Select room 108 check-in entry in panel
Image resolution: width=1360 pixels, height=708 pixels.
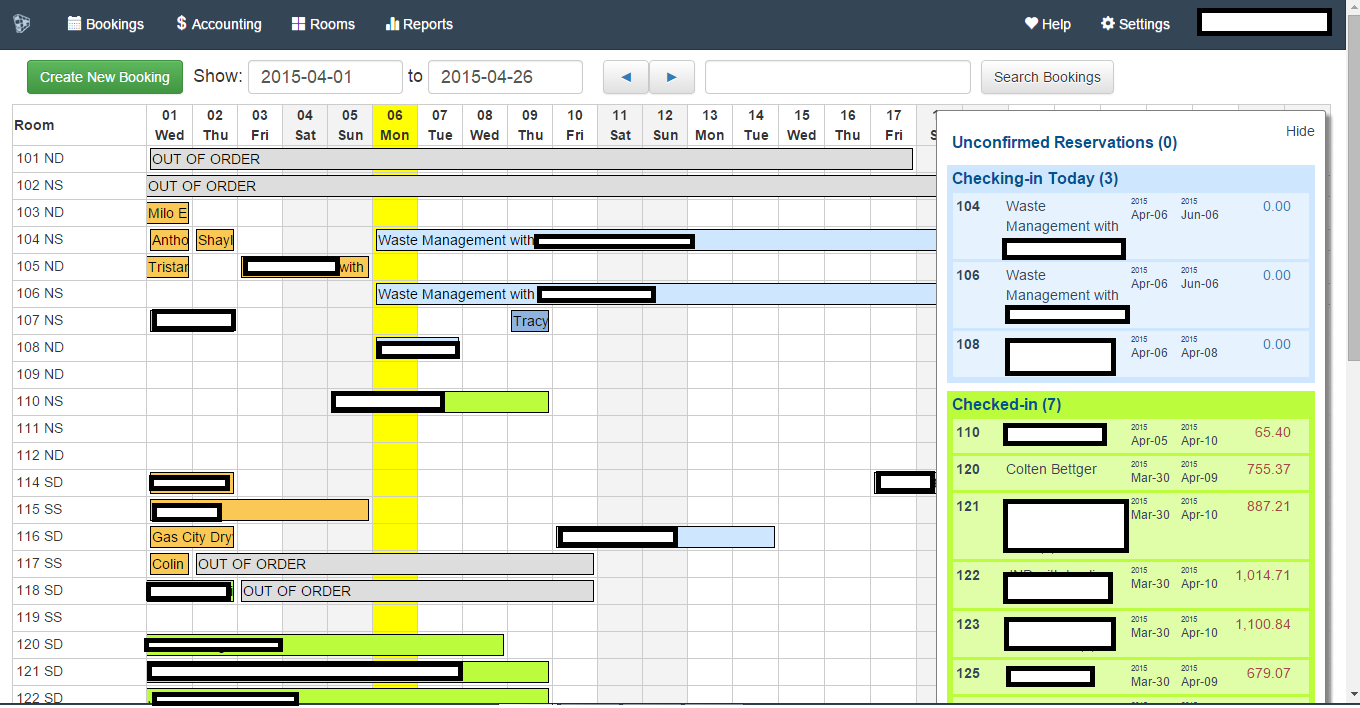pyautogui.click(x=1130, y=354)
